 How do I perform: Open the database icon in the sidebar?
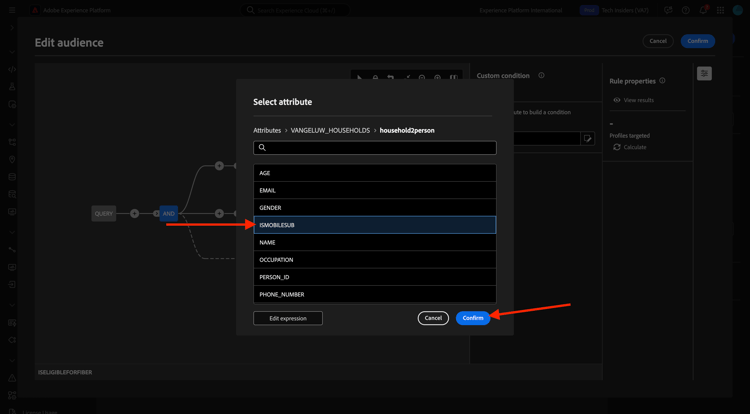[x=12, y=177]
